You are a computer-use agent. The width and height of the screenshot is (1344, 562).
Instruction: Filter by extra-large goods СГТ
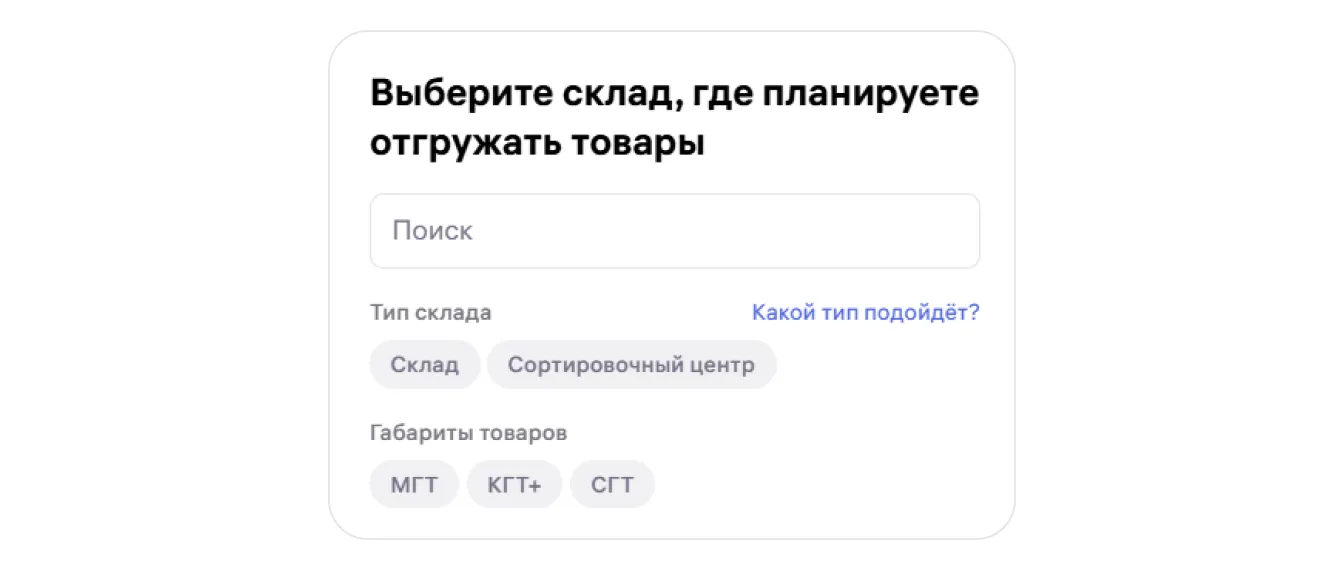coord(612,485)
